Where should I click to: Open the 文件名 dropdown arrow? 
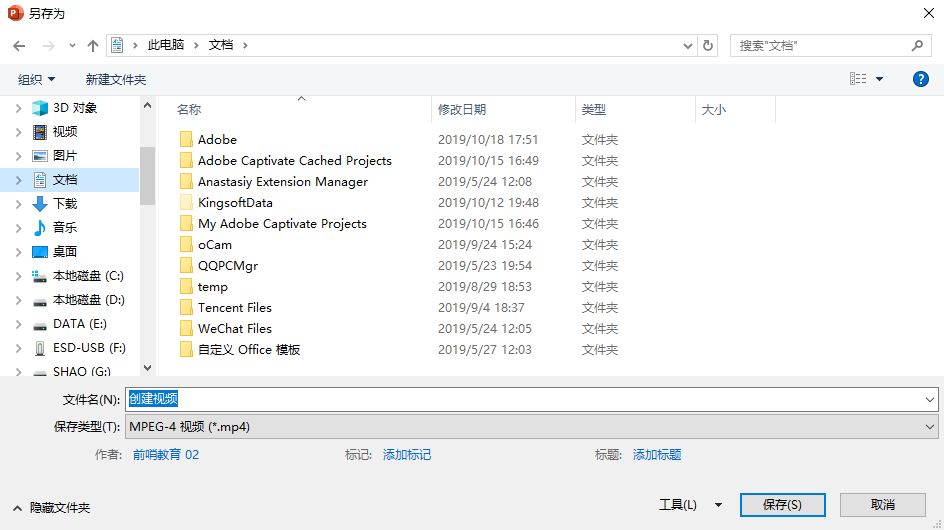coord(930,399)
